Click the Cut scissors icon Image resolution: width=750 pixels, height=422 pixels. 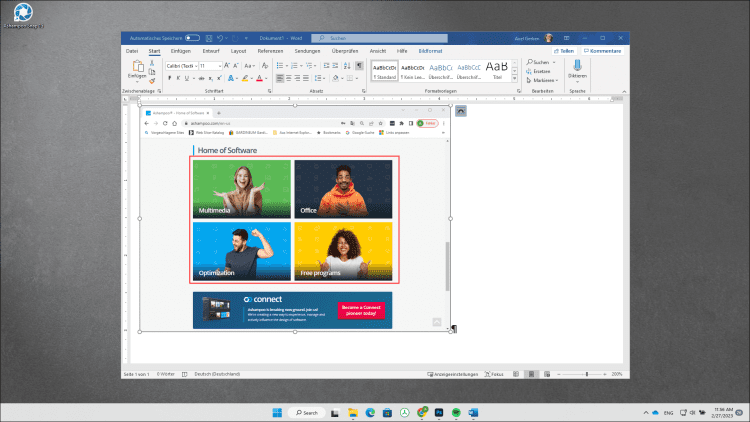152,63
